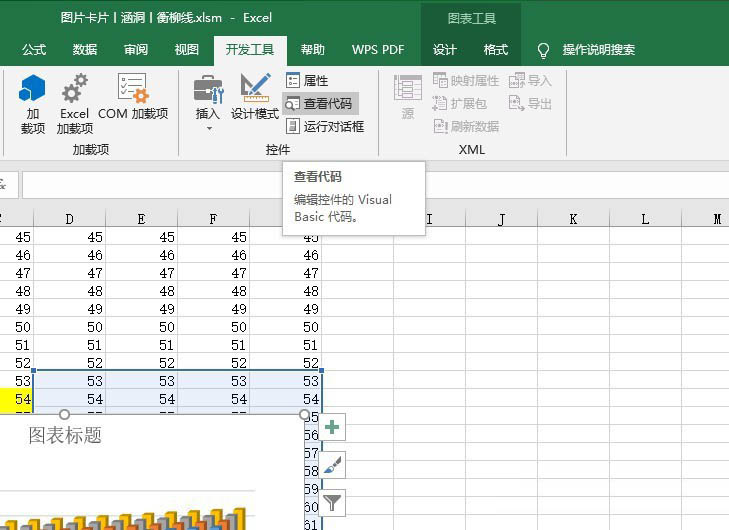This screenshot has width=729, height=530.
Task: Expand the 插入 controls dropdown
Action: [x=207, y=103]
